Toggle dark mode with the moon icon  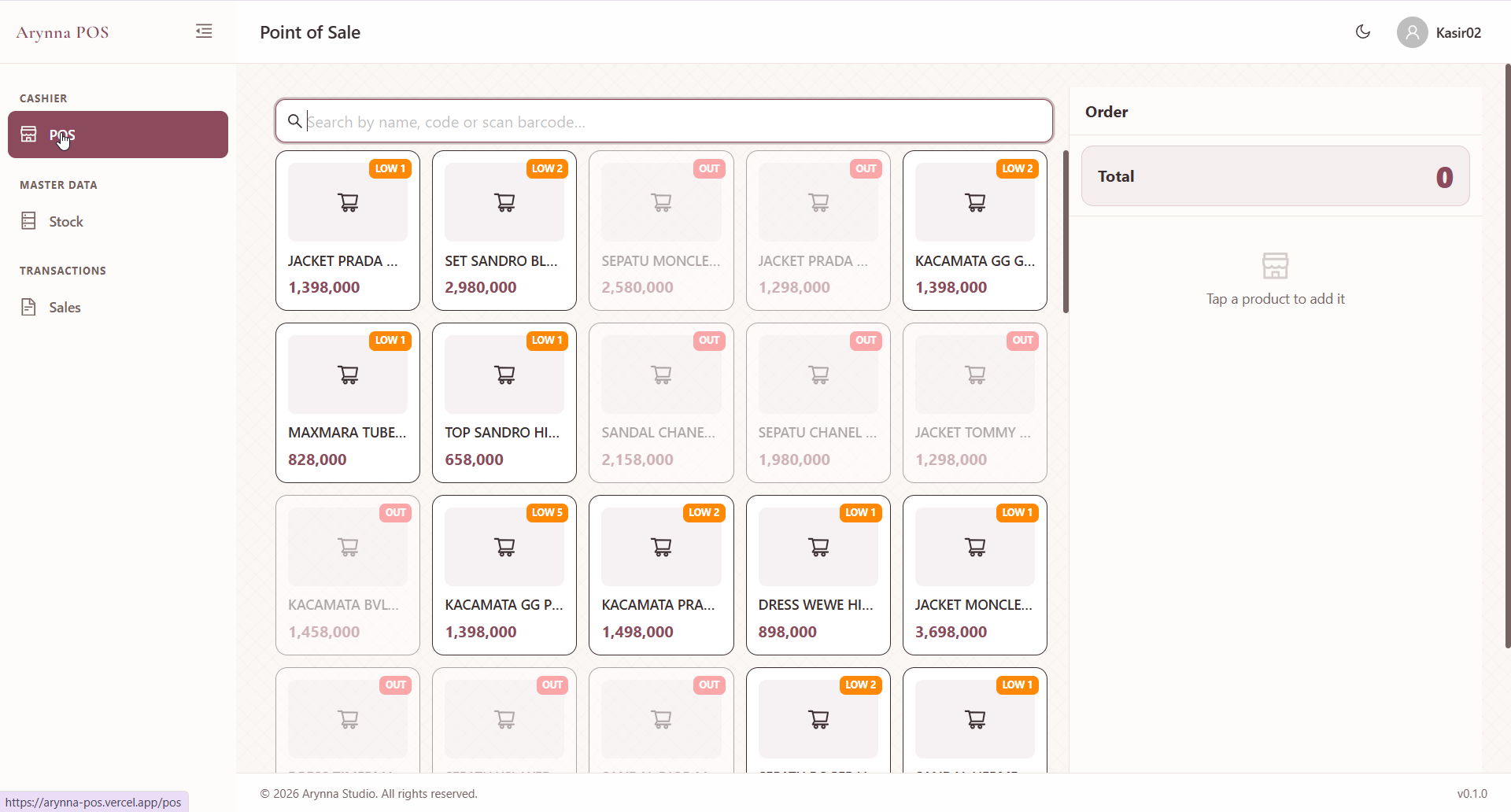[x=1363, y=31]
